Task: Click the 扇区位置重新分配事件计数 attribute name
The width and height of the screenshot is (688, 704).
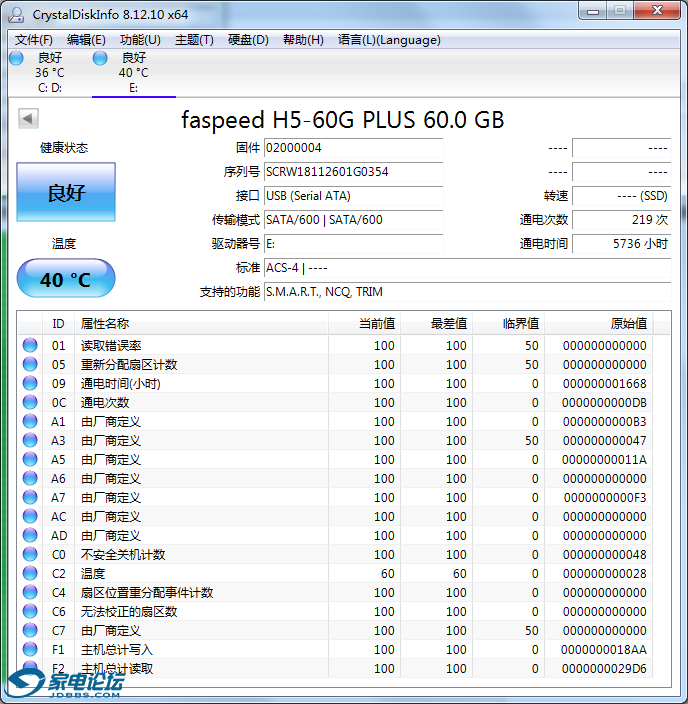Action: click(x=147, y=593)
